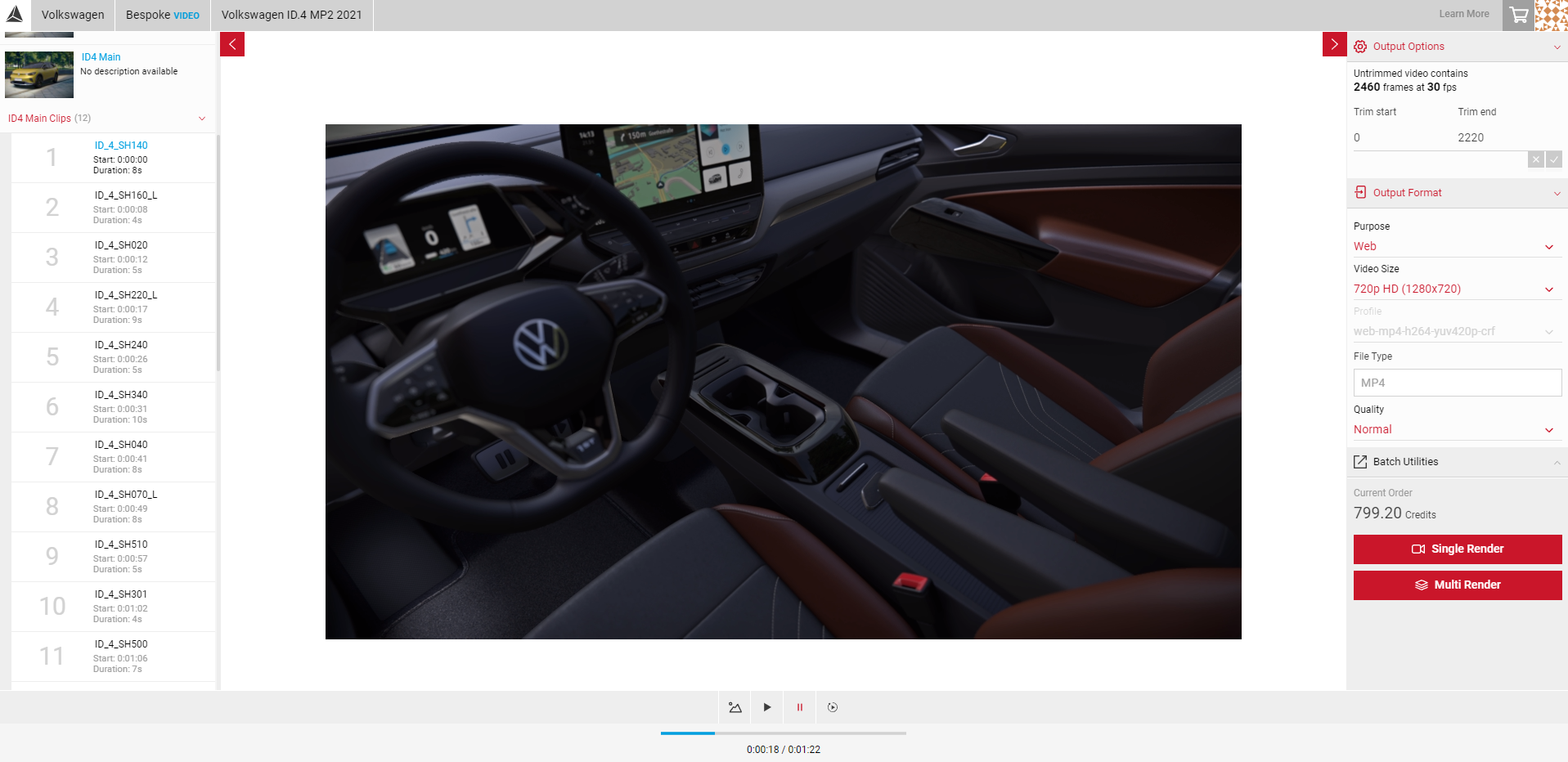Click the Learn More link
Screen dimensions: 1568x762
1464,14
